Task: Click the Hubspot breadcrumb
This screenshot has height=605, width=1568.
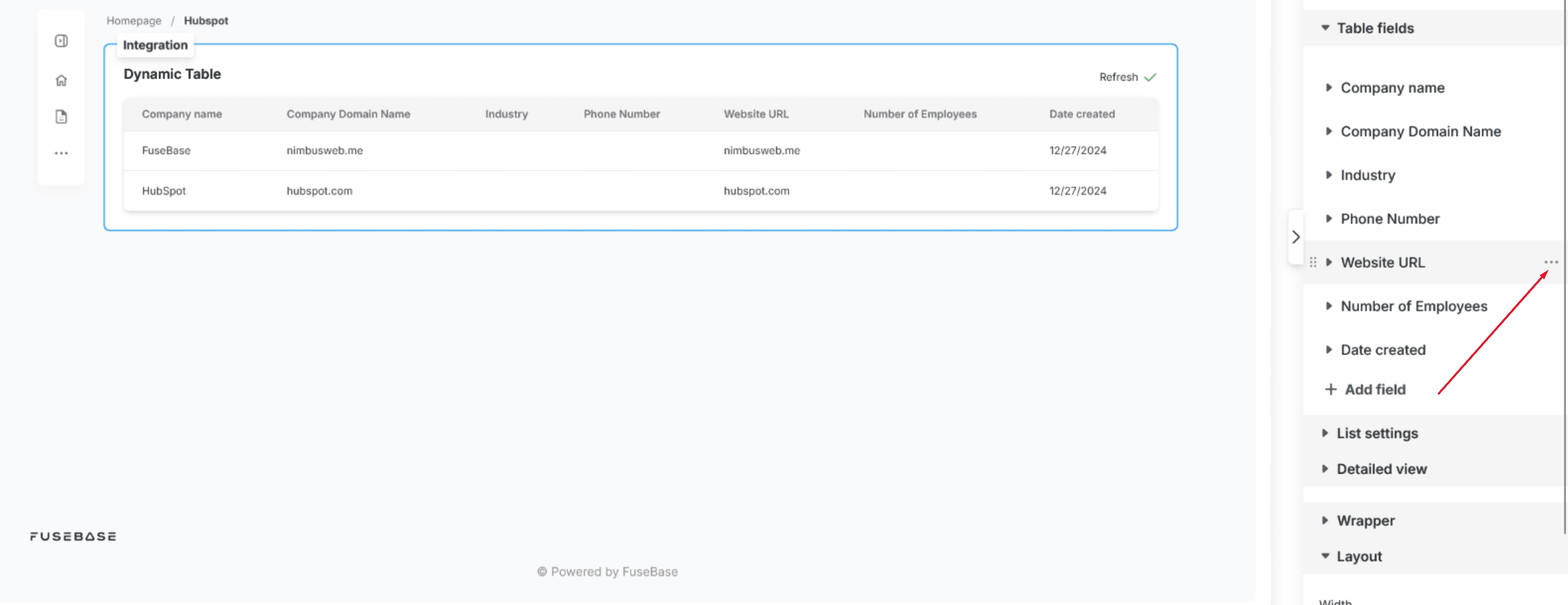Action: 206,21
